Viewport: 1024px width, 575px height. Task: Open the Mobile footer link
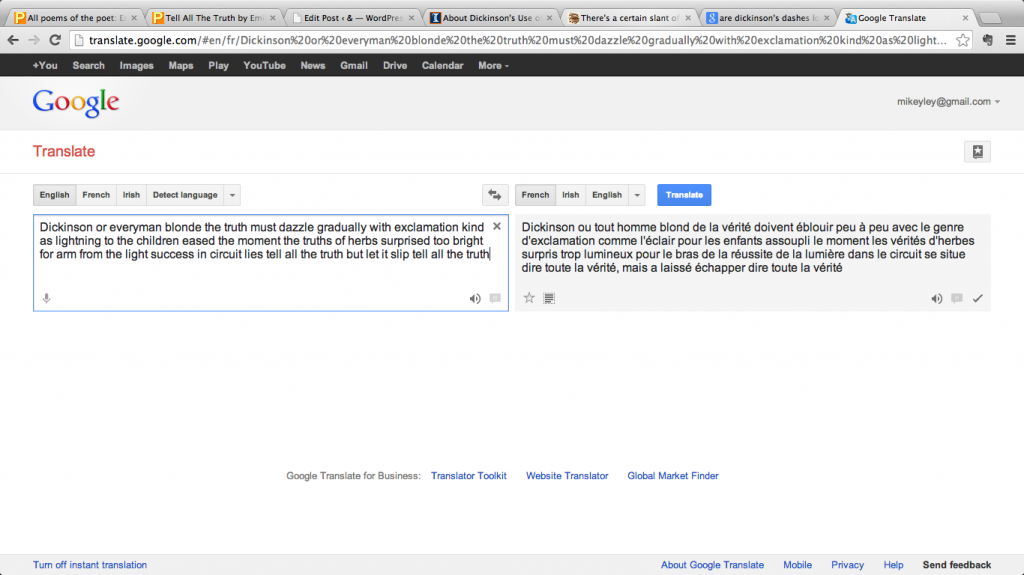click(797, 565)
